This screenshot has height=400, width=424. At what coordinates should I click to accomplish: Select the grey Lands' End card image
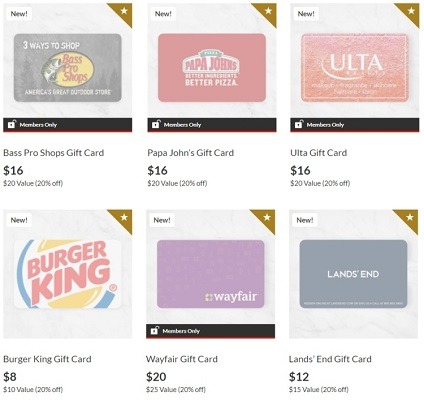tap(353, 274)
